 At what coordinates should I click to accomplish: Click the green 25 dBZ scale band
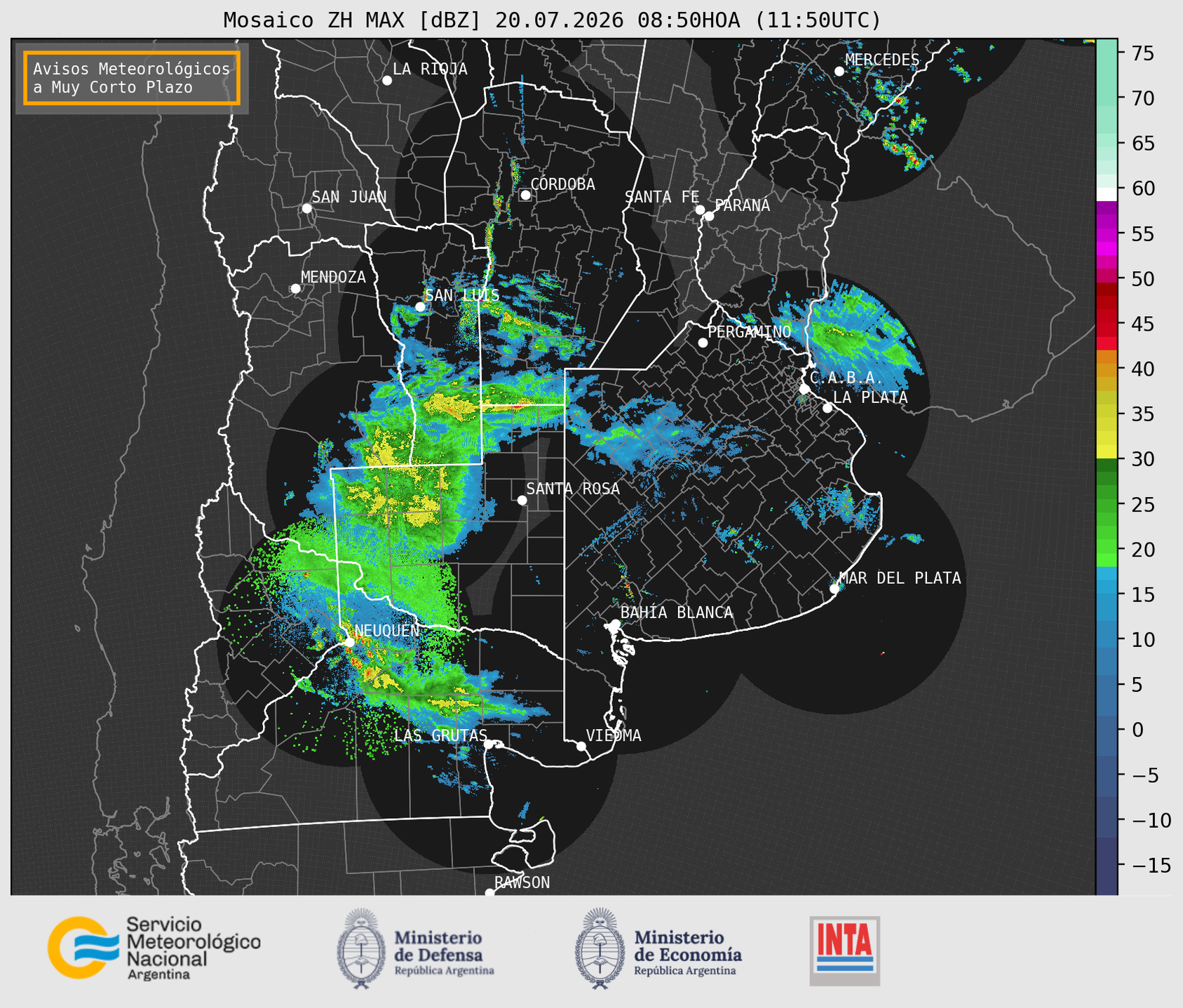pos(1107,505)
